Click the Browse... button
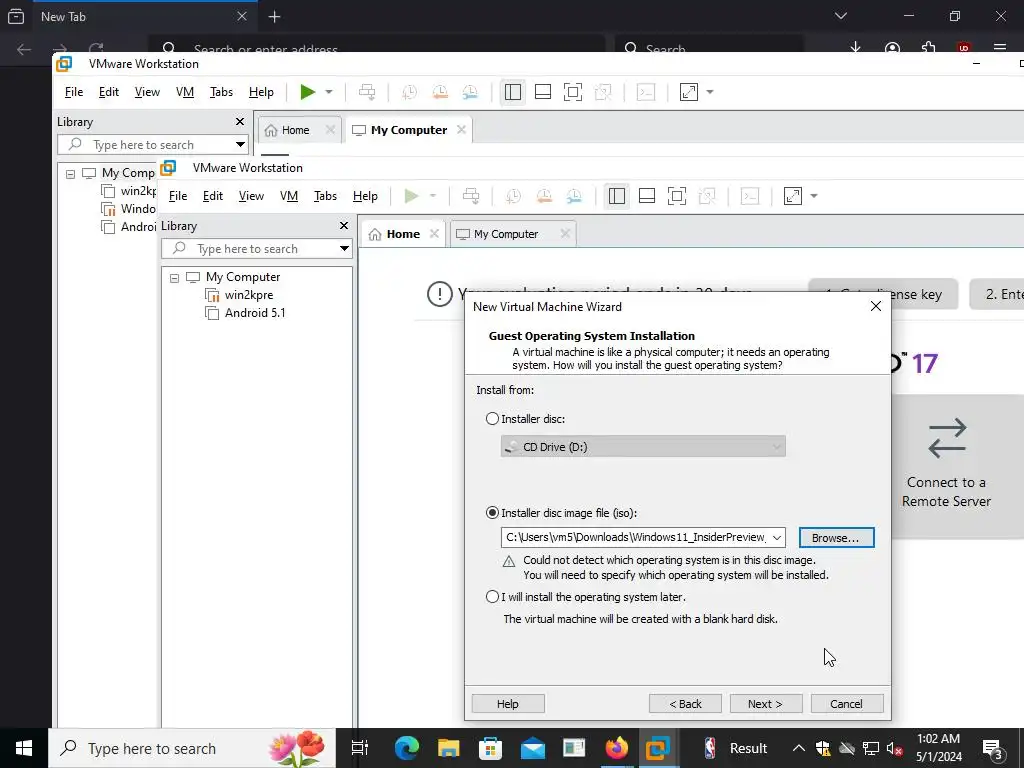The height and width of the screenshot is (768, 1024). click(x=836, y=537)
